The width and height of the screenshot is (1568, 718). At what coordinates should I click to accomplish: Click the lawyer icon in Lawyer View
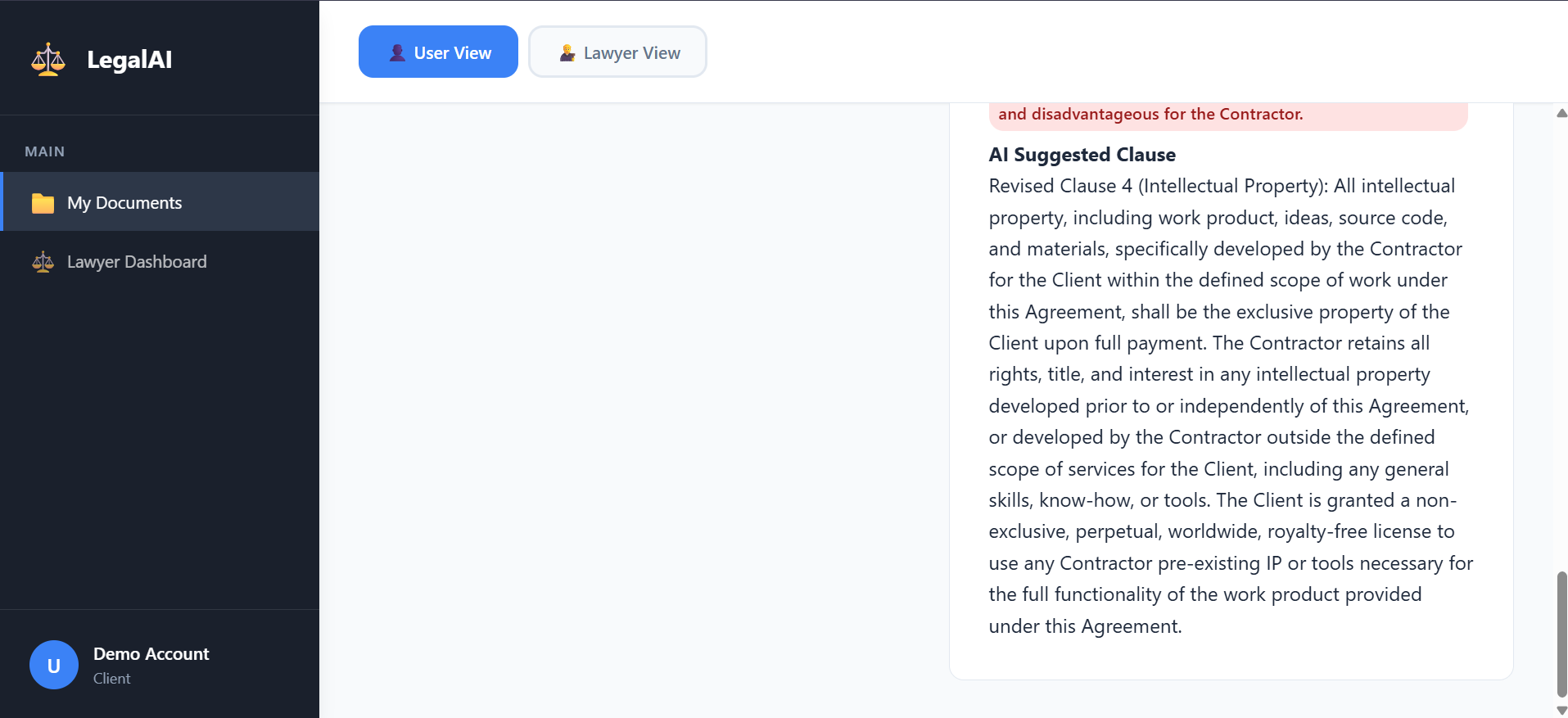click(x=567, y=53)
